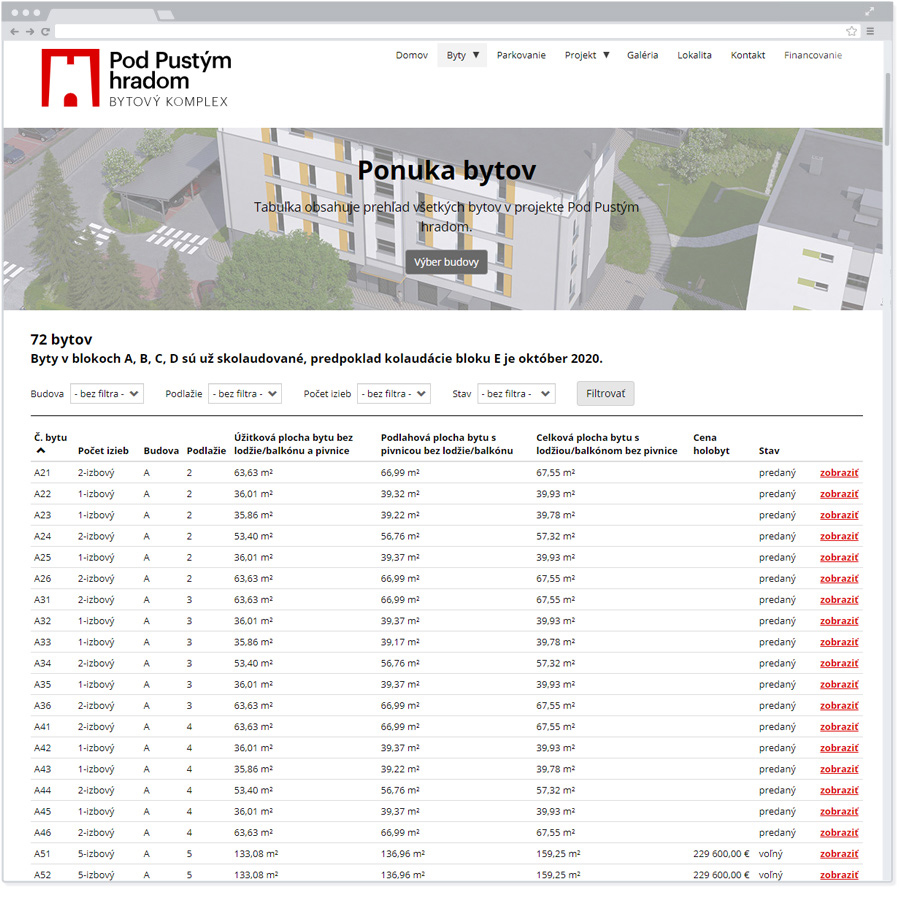Click the page vertical scrollbar
The width and height of the screenshot is (900, 900).
pos(887,110)
